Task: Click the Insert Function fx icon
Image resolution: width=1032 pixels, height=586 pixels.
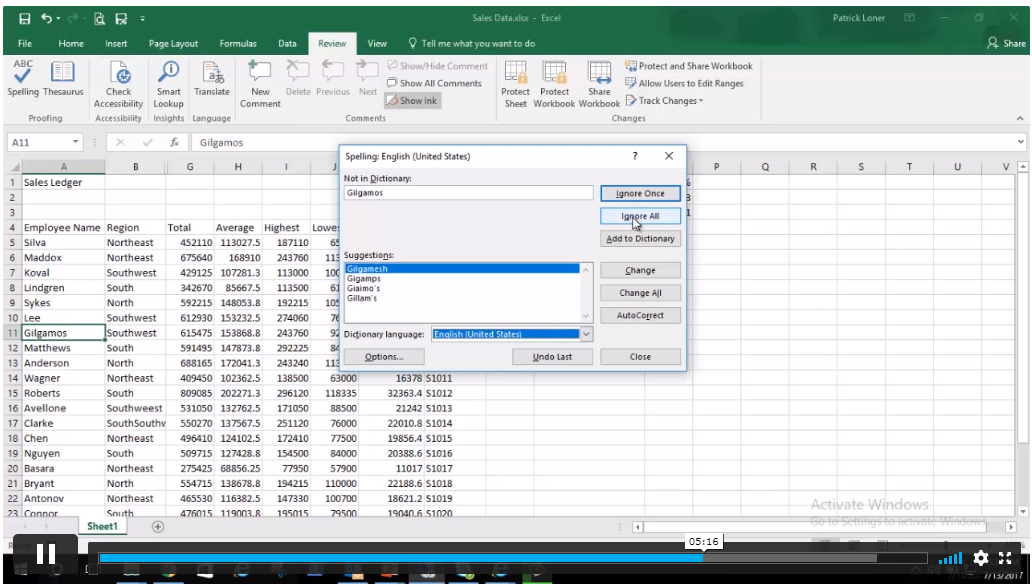Action: [174, 142]
